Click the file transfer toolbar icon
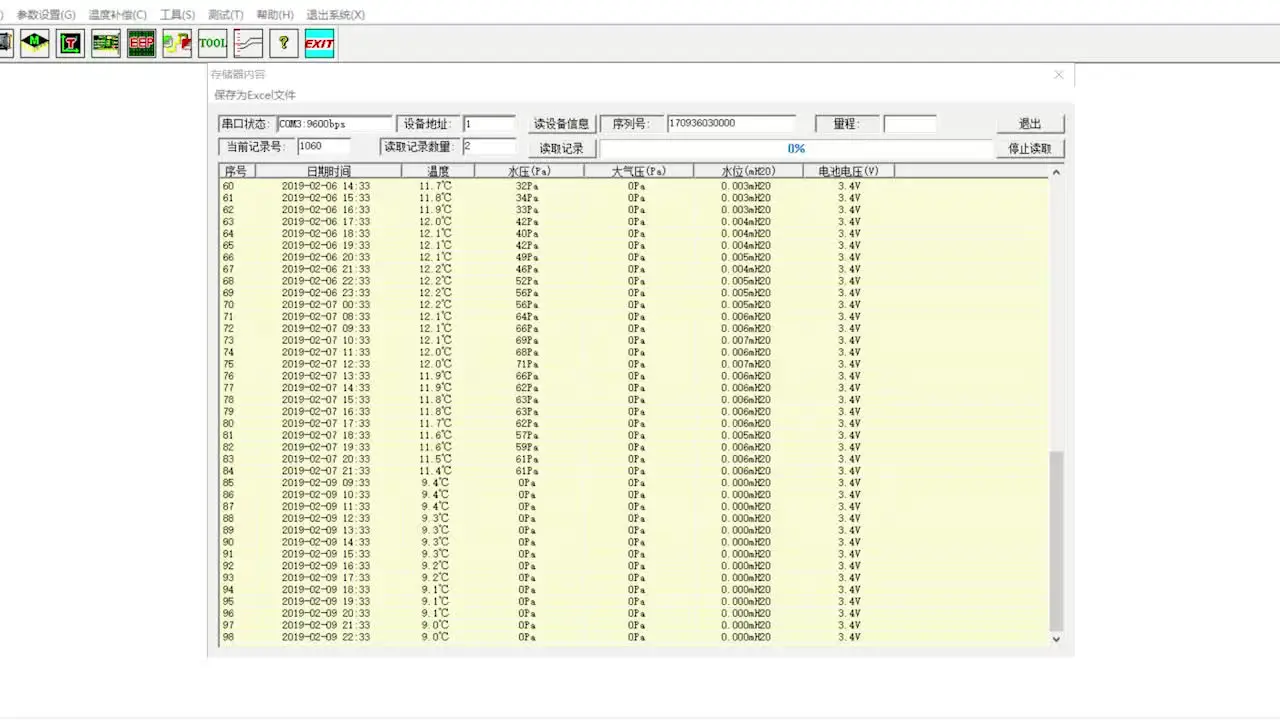The width and height of the screenshot is (1280, 720). [x=177, y=43]
